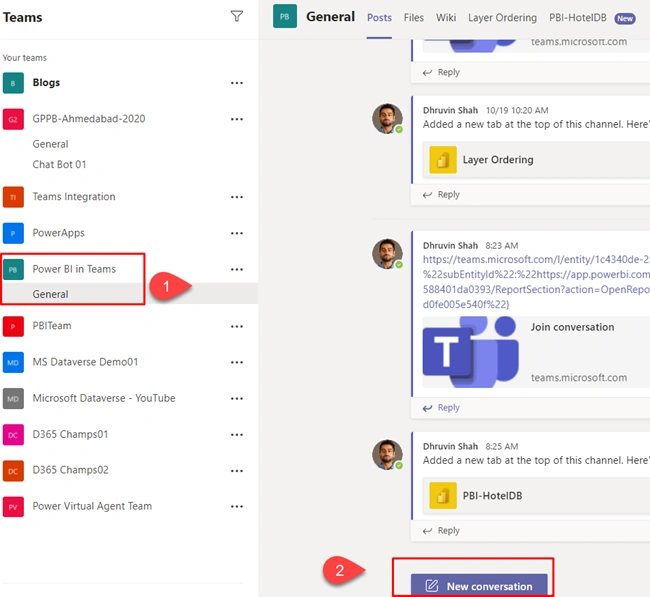650x597 pixels.
Task: Start a New conversation
Action: (479, 585)
